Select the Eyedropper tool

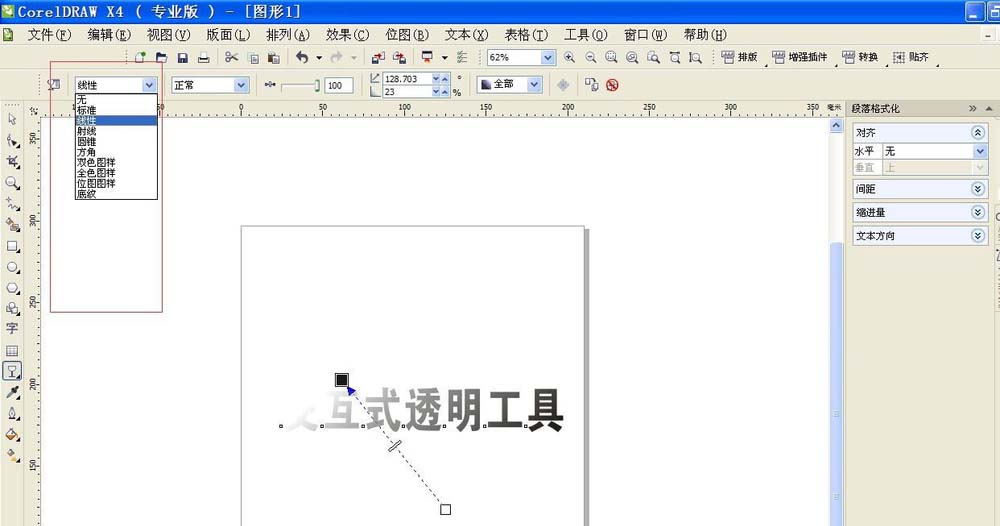coord(12,392)
